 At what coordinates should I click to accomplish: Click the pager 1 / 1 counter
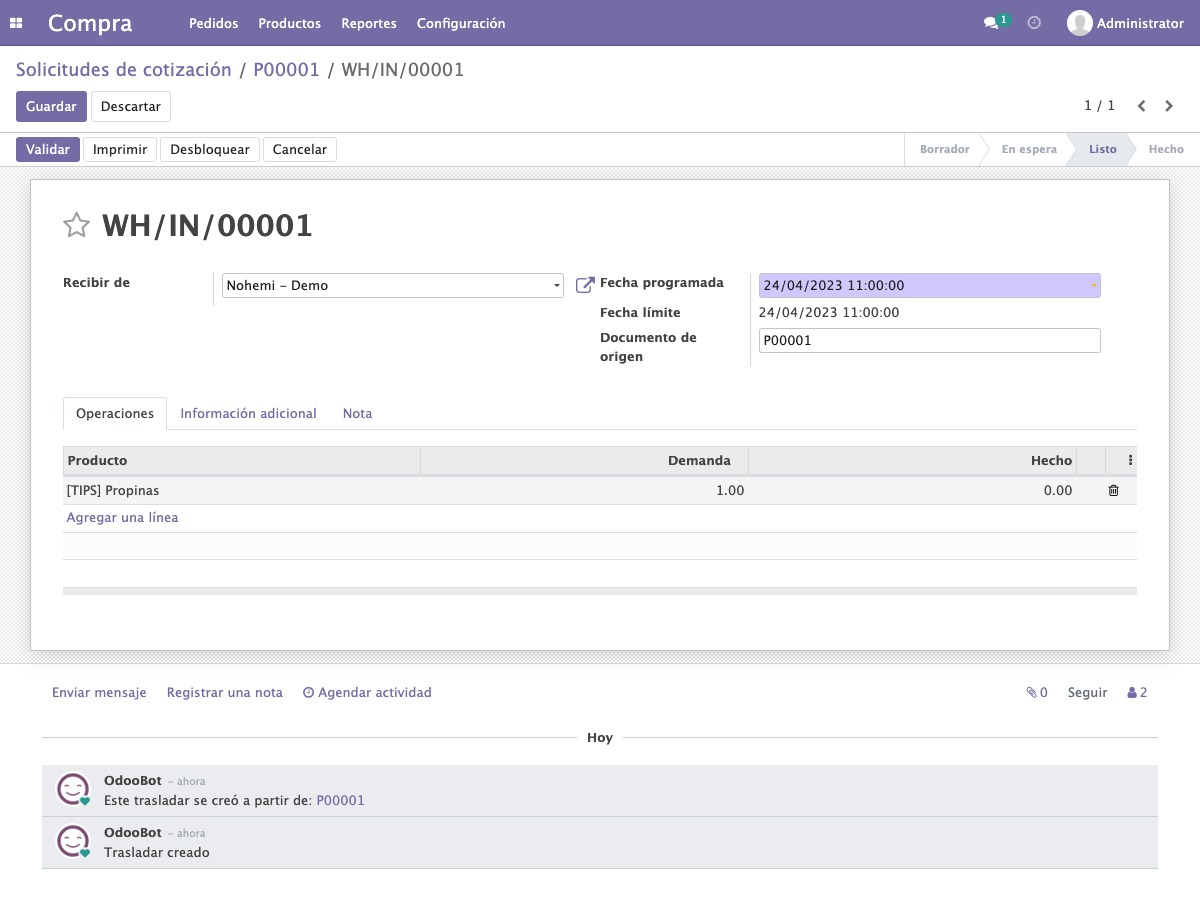click(x=1099, y=106)
